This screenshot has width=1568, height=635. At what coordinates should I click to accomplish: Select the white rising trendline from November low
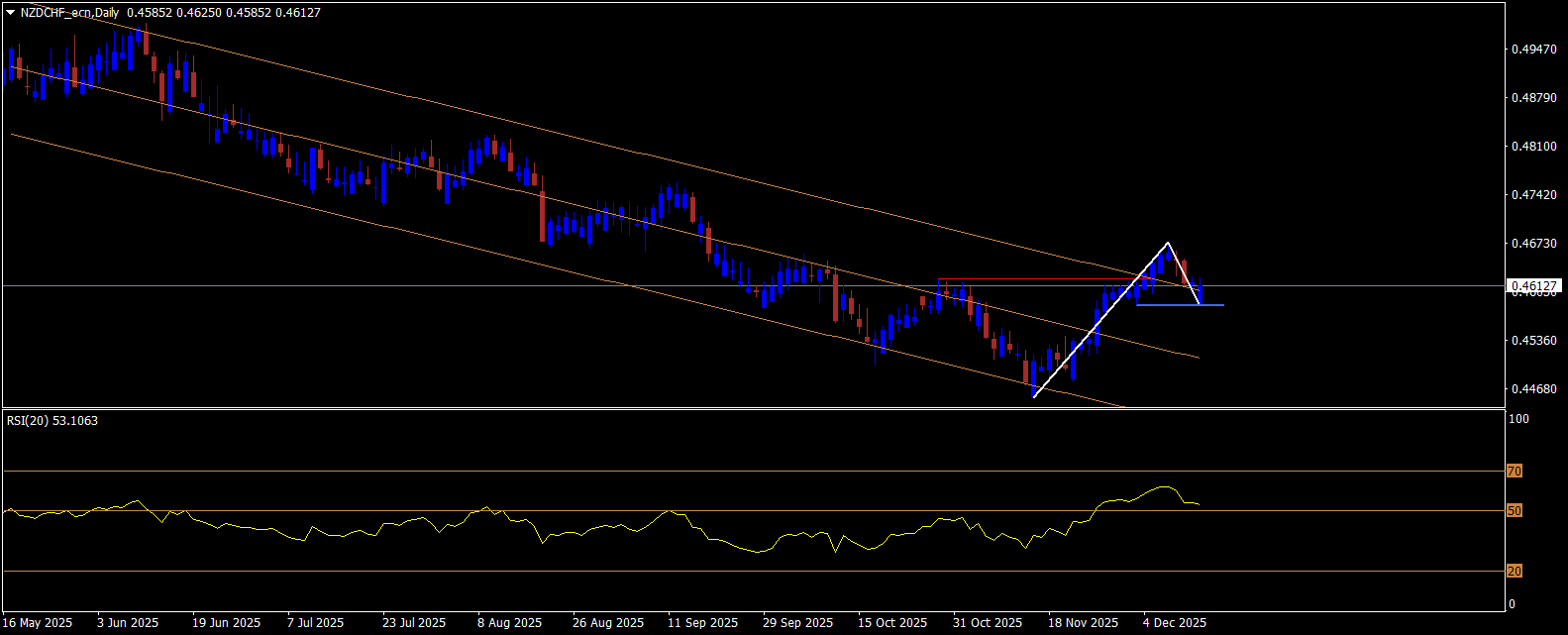1099,320
